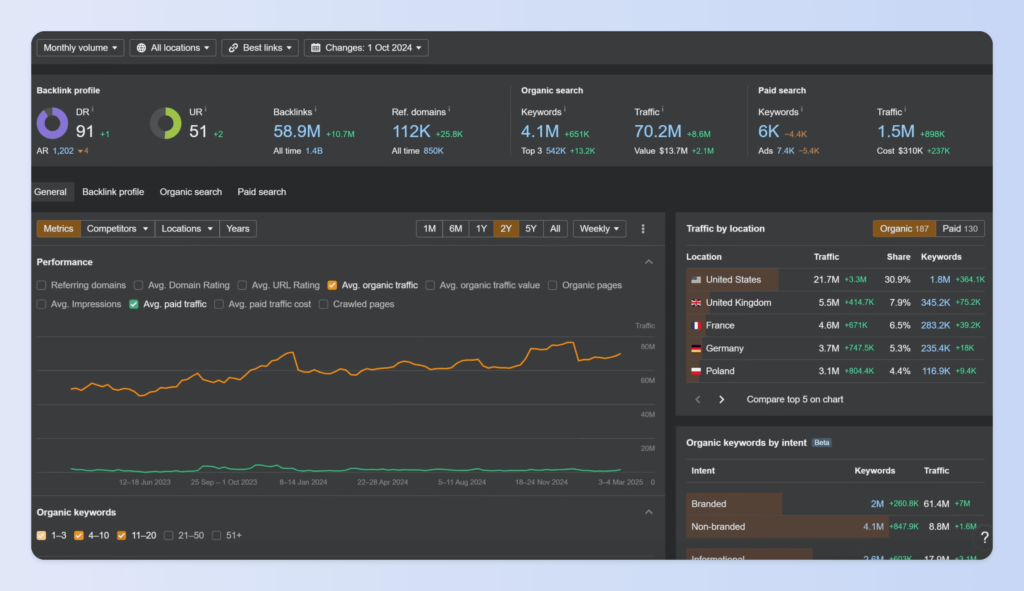Viewport: 1024px width, 591px height.
Task: Uncheck Avg. organic traffic checkbox
Action: [x=333, y=285]
